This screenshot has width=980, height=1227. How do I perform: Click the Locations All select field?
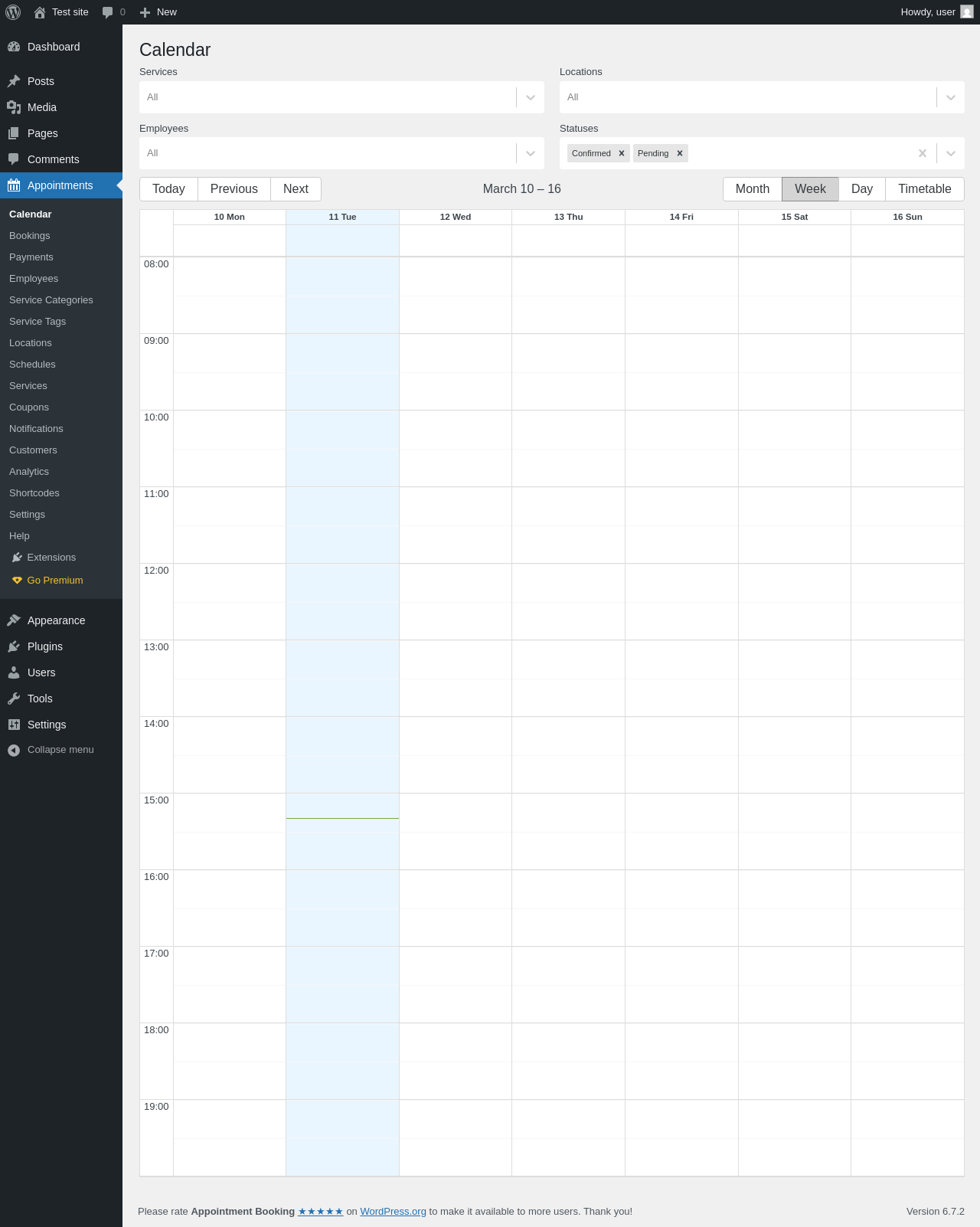pyautogui.click(x=762, y=97)
